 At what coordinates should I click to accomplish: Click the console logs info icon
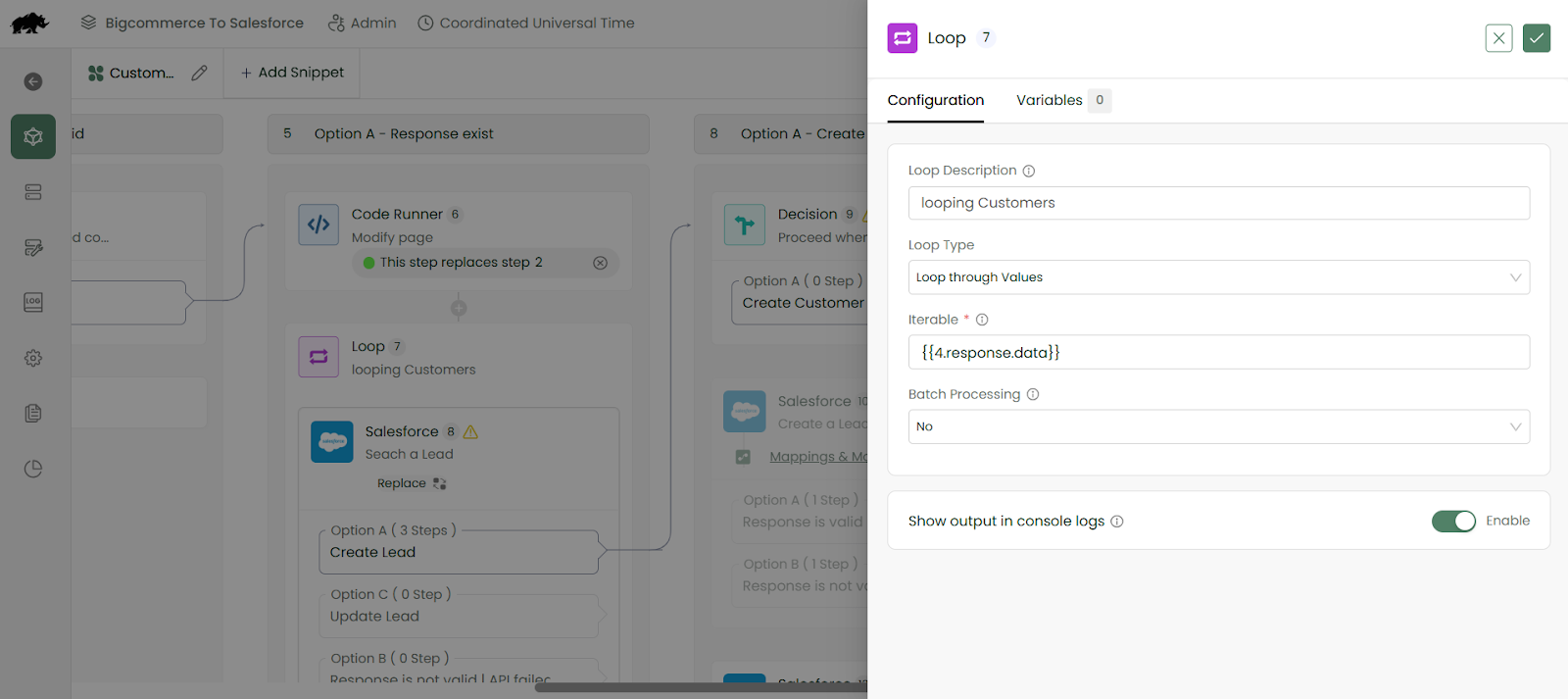coord(1117,522)
